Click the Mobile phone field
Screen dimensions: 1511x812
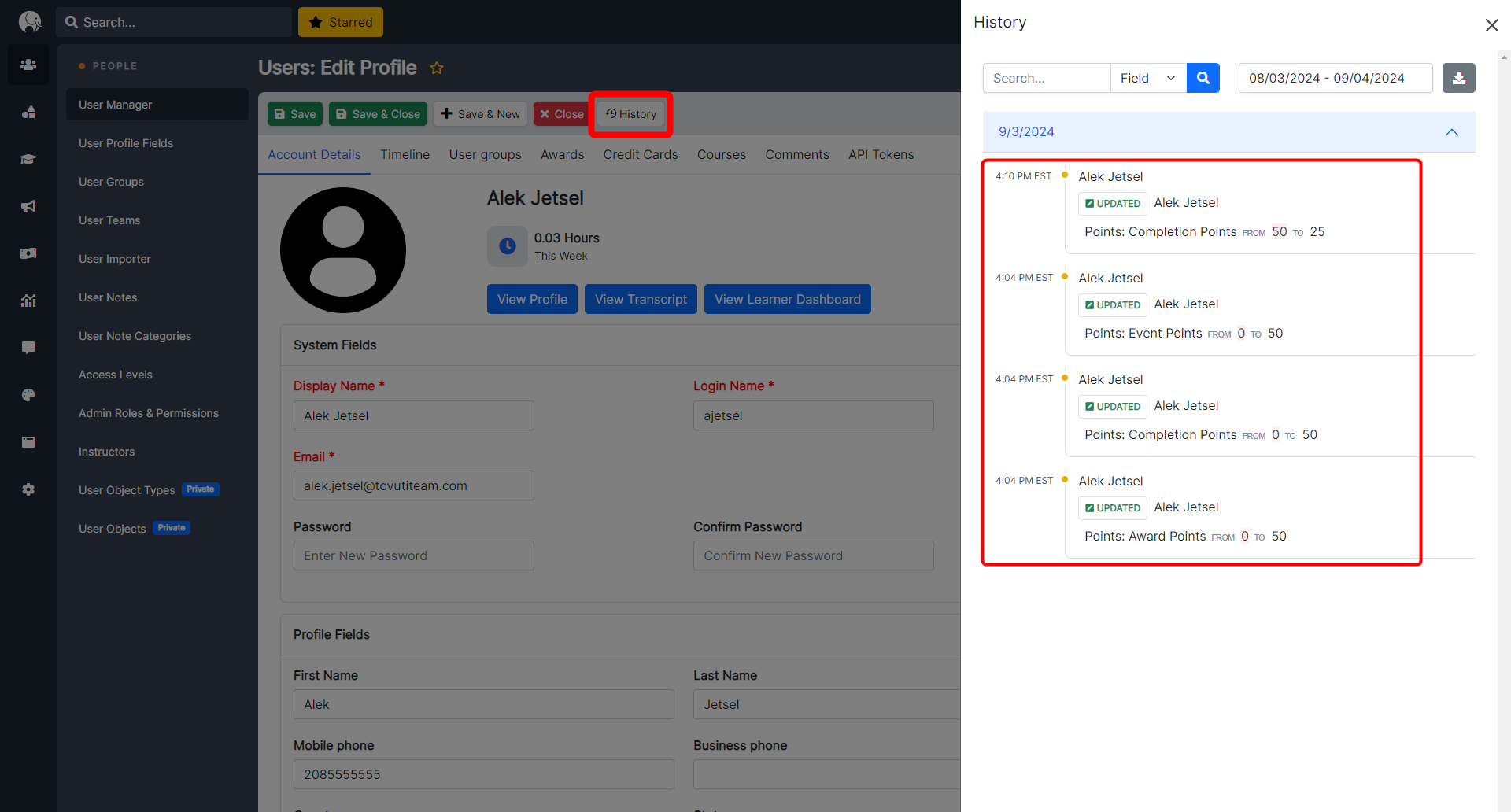[x=484, y=774]
